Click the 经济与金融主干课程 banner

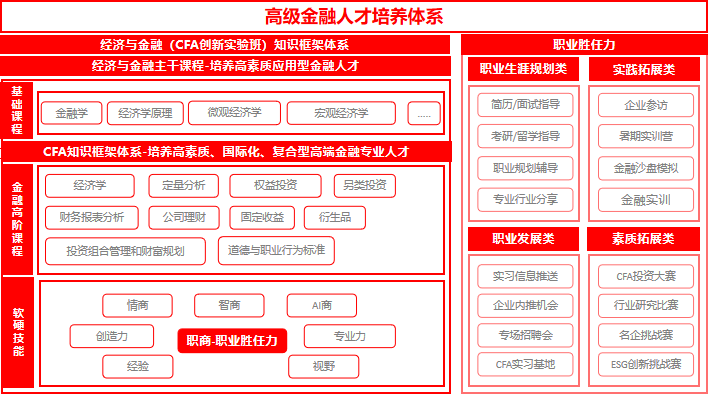pos(225,66)
